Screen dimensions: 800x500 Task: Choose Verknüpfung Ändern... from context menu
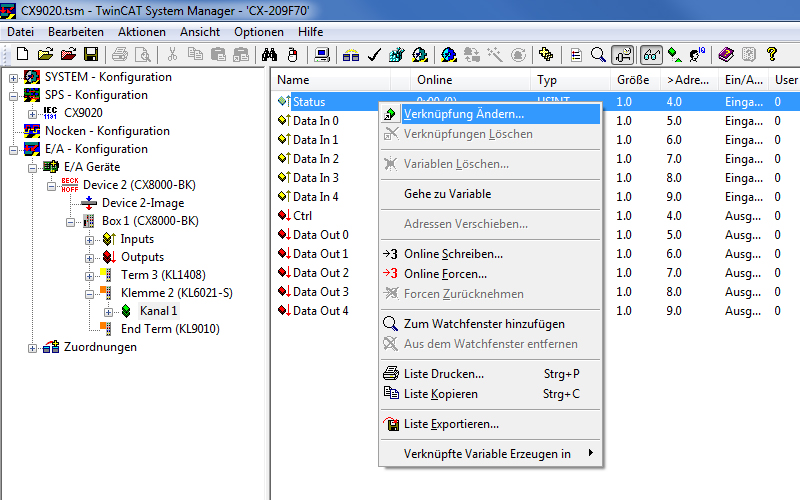pos(490,114)
